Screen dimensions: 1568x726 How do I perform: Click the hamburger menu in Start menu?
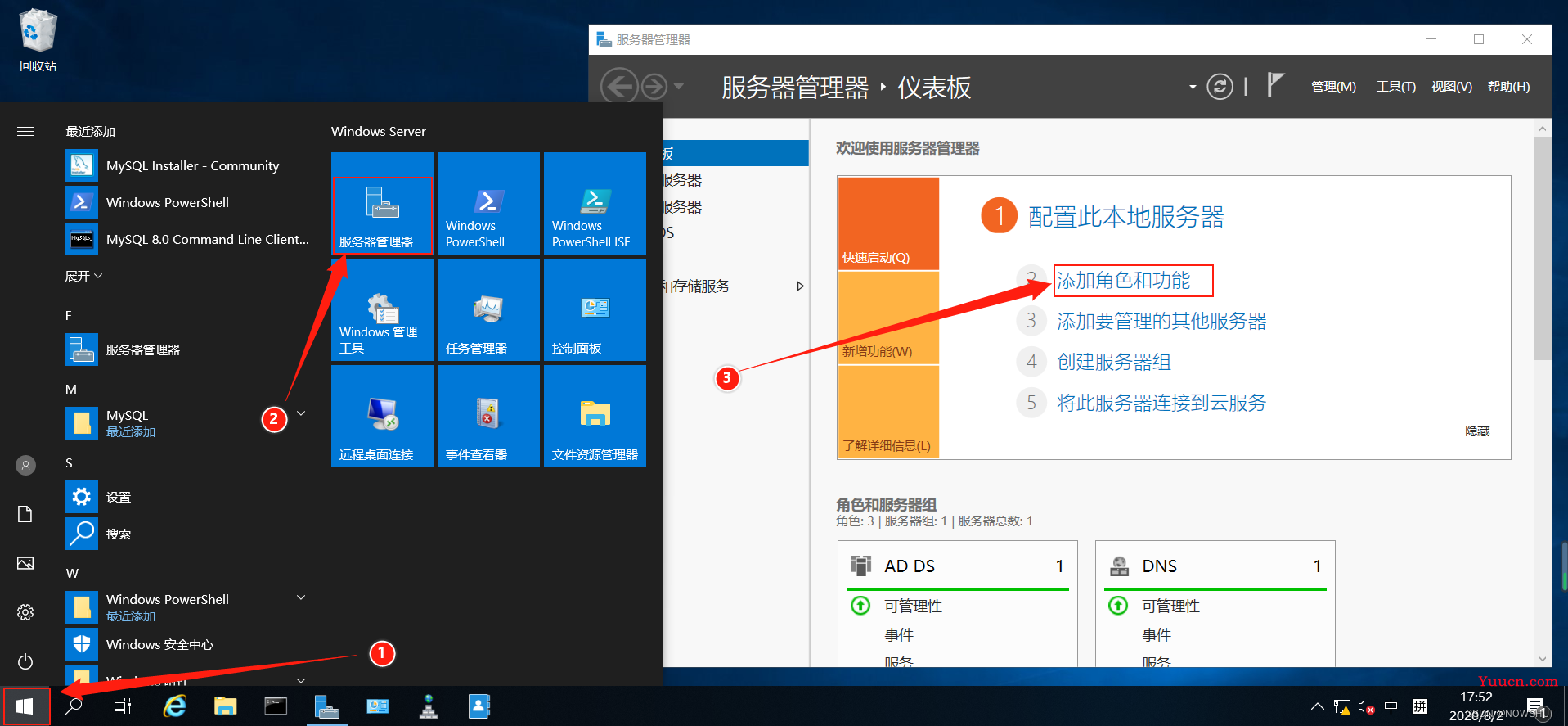coord(25,131)
